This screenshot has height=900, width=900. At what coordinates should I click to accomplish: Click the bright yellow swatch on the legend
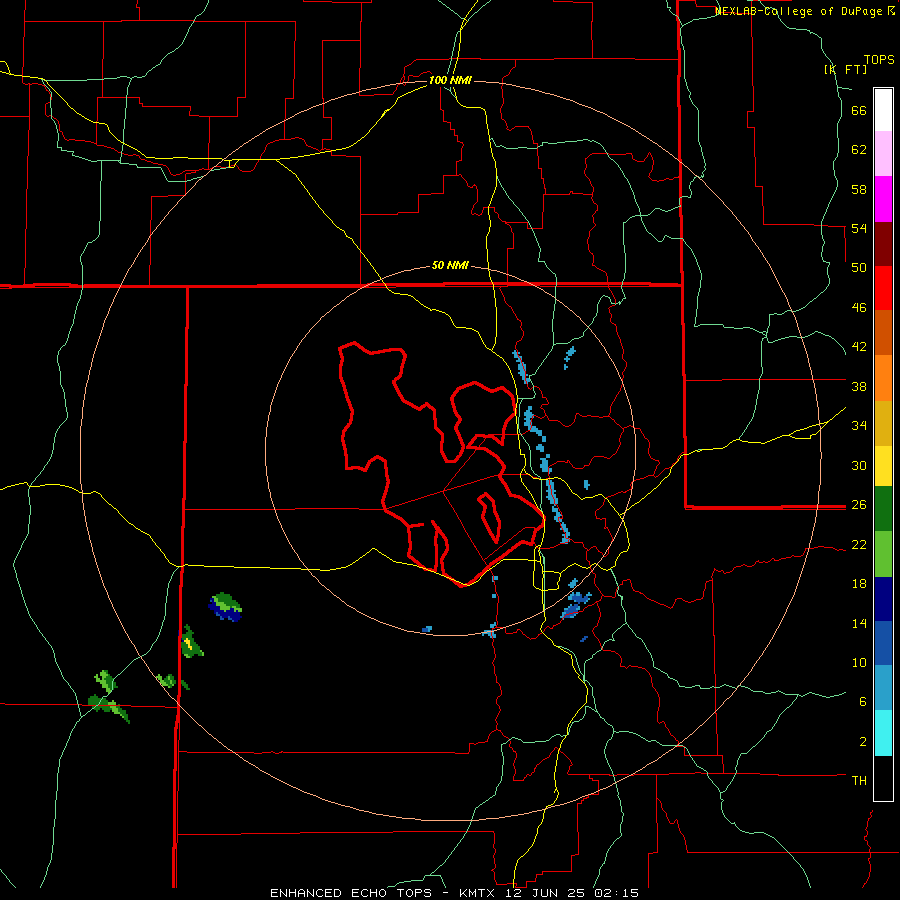point(883,466)
